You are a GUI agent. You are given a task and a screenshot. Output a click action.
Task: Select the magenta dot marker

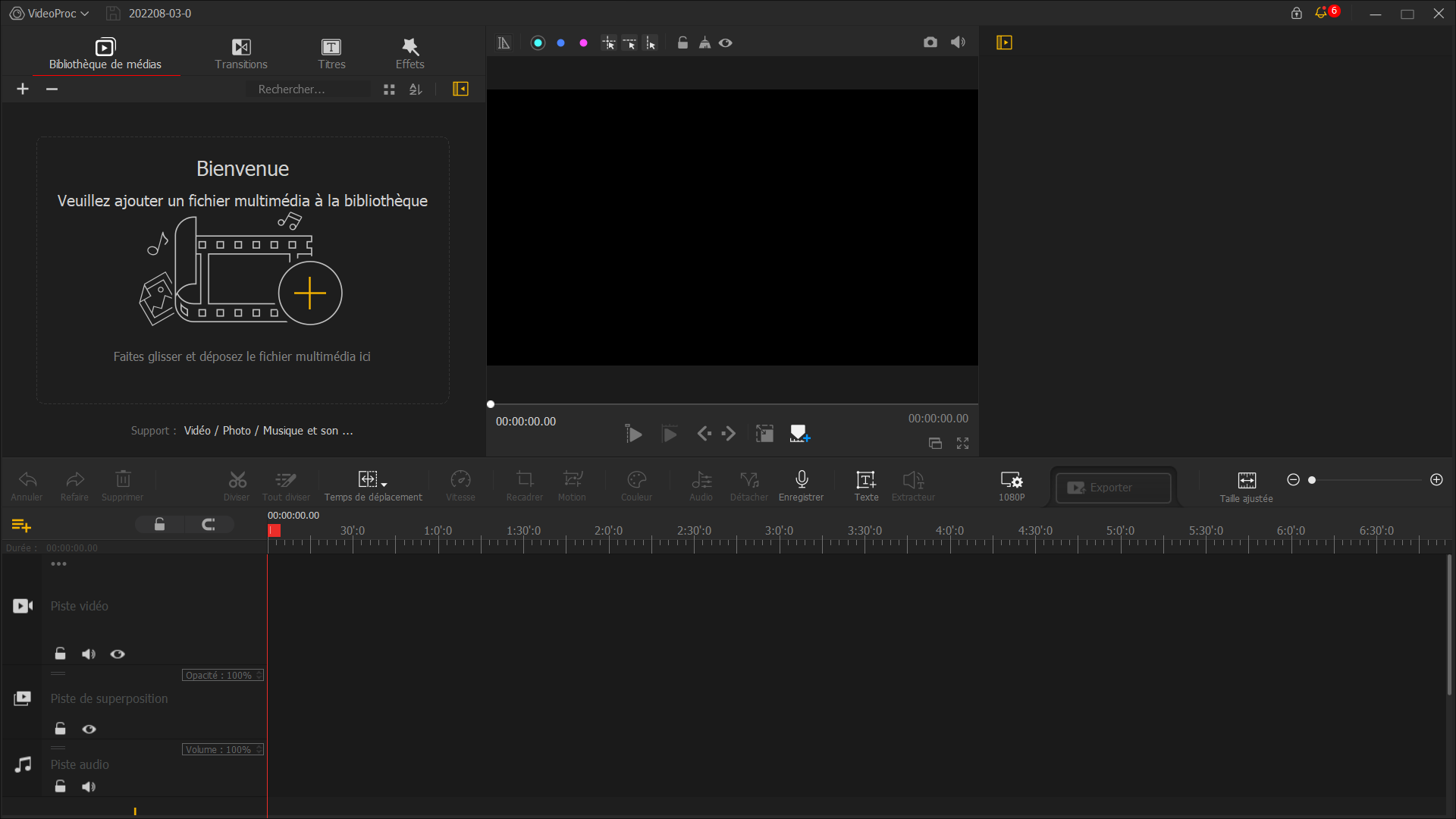pyautogui.click(x=583, y=43)
